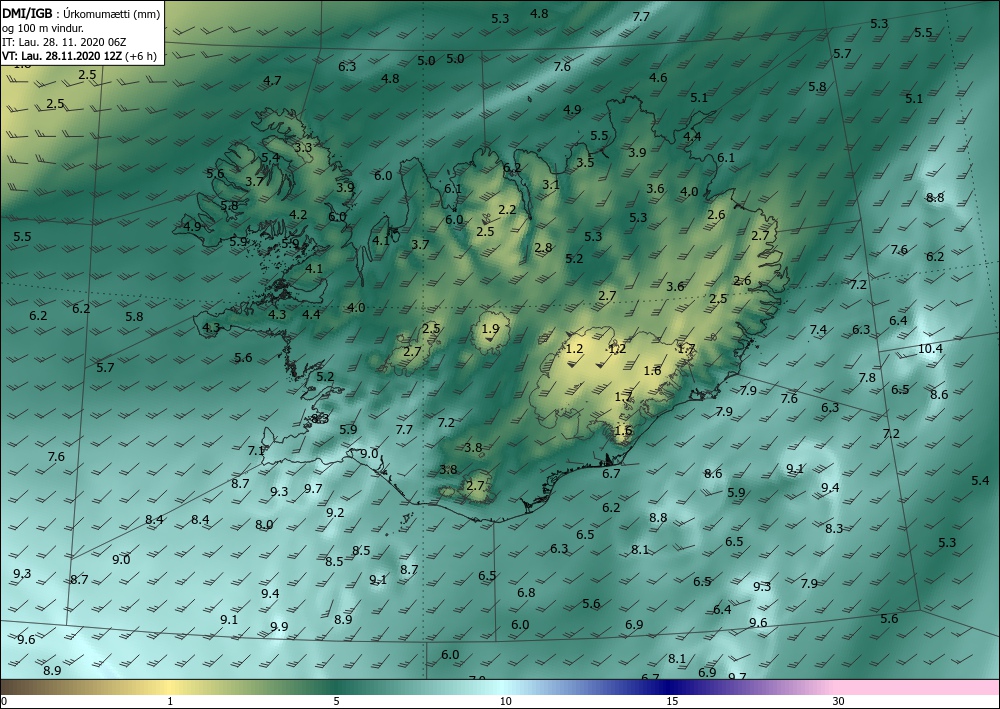This screenshot has width=1000, height=709.
Task: Click the 6.8 value on the map
Action: (526, 592)
